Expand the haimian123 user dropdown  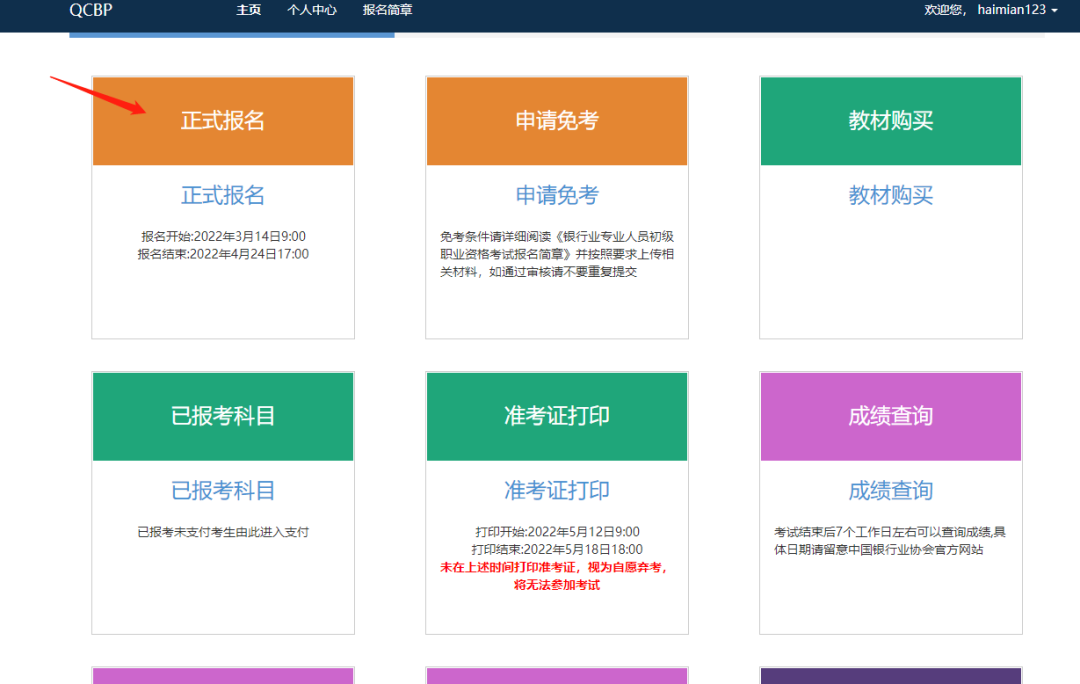1013,9
